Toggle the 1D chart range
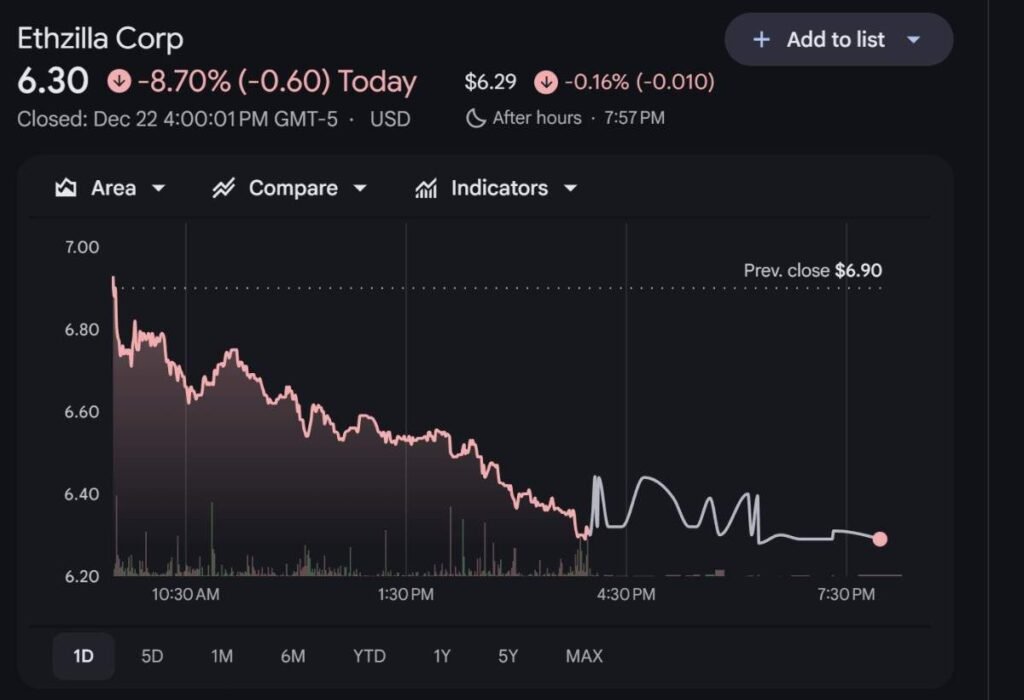 click(84, 656)
